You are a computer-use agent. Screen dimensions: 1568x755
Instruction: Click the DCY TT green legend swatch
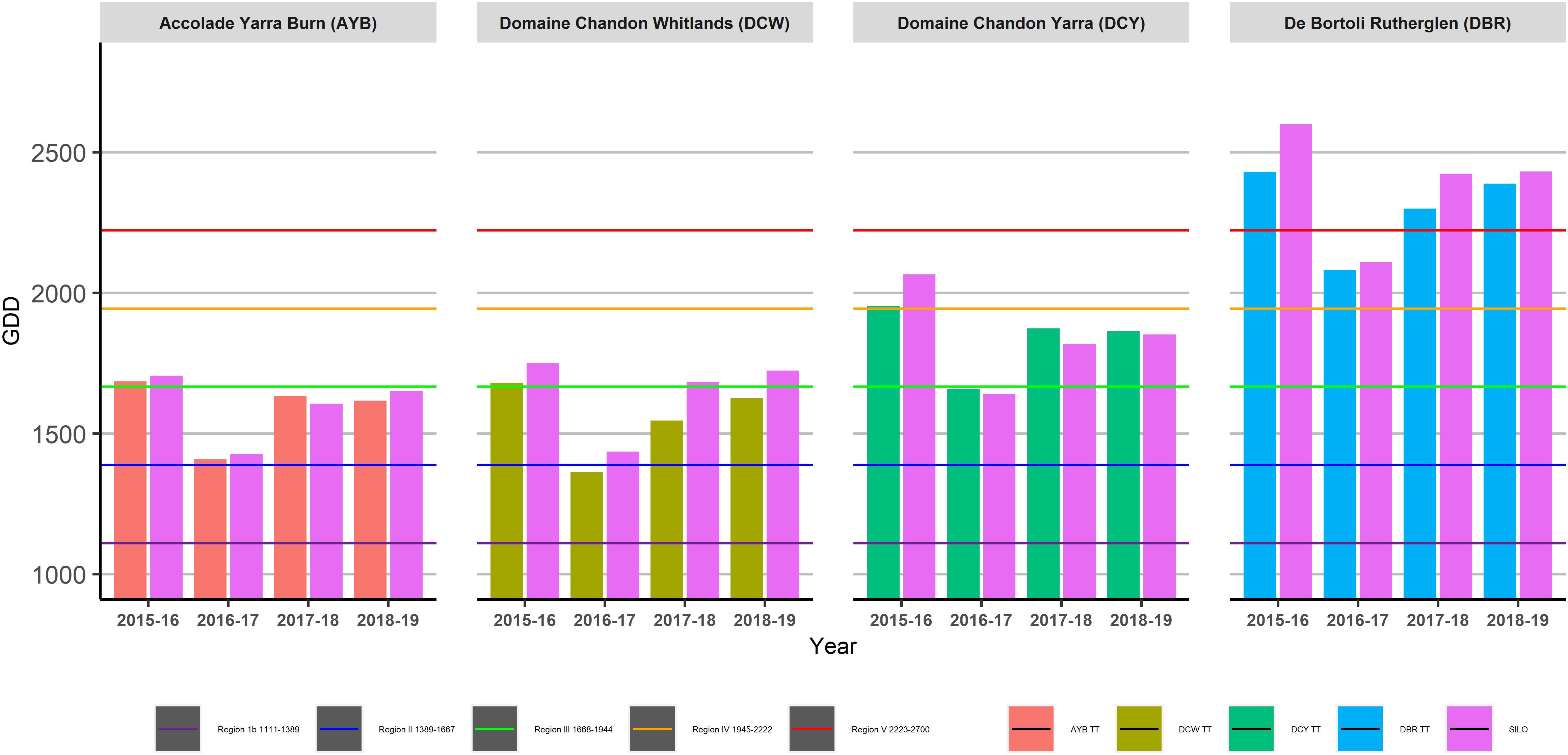tap(1251, 728)
